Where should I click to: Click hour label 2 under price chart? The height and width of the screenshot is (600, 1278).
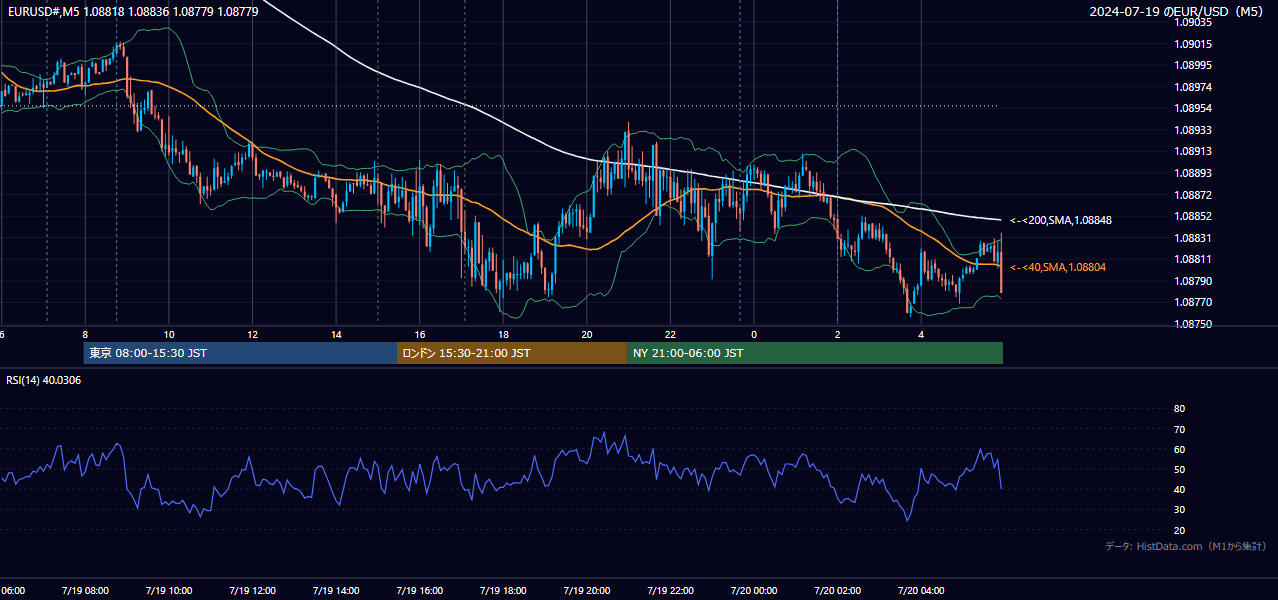[x=838, y=334]
